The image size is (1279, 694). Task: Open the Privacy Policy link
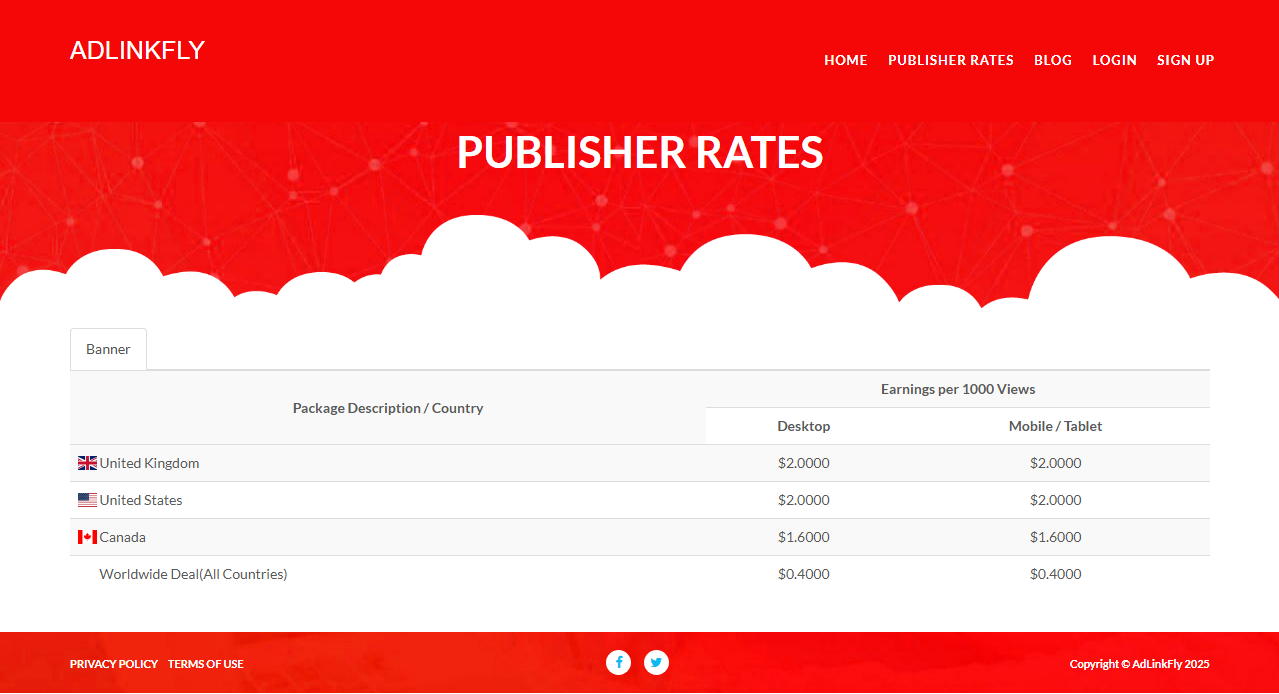pos(114,664)
